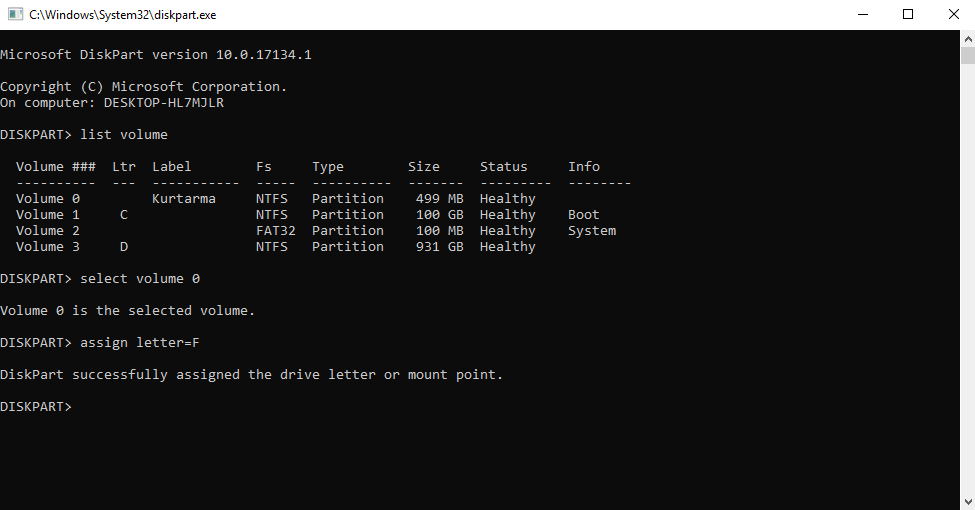The image size is (975, 510).
Task: Click the window title path text
Action: pos(122,15)
